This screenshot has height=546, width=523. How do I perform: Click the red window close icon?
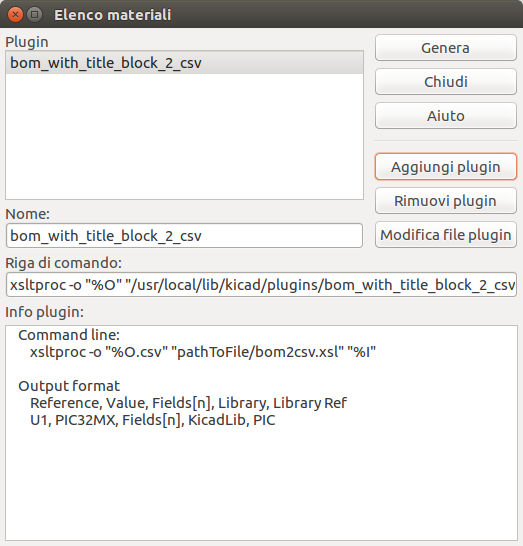15,15
